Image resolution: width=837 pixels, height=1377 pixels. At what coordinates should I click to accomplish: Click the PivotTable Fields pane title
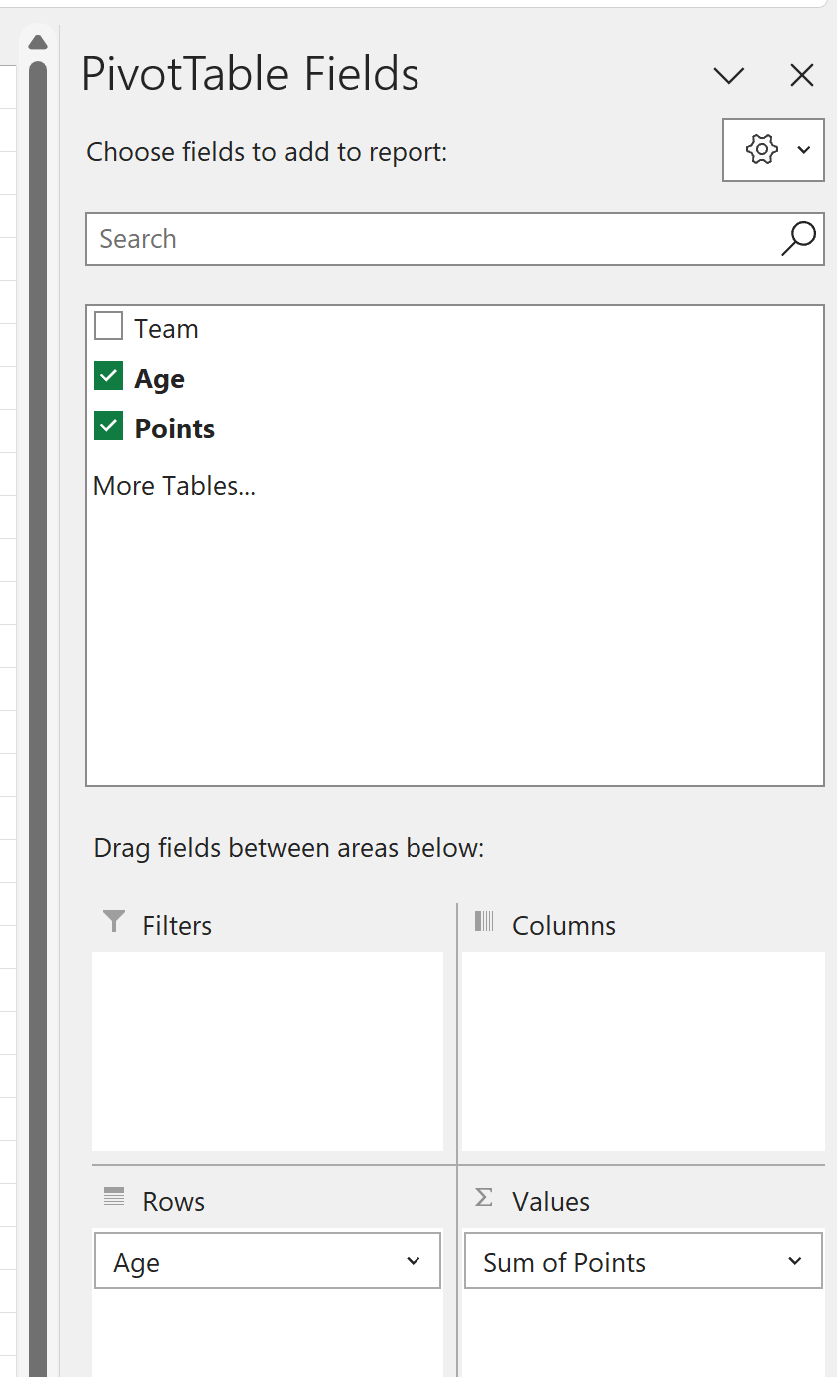(x=250, y=75)
